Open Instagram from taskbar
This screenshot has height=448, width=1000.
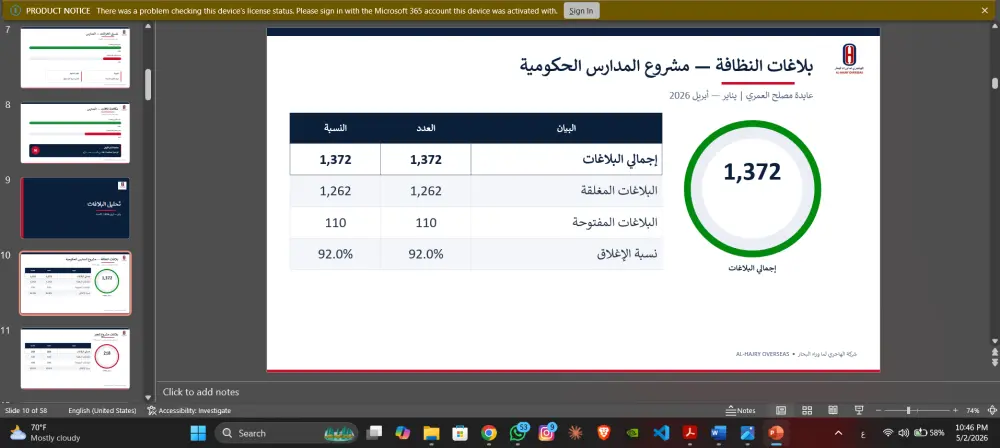(547, 433)
